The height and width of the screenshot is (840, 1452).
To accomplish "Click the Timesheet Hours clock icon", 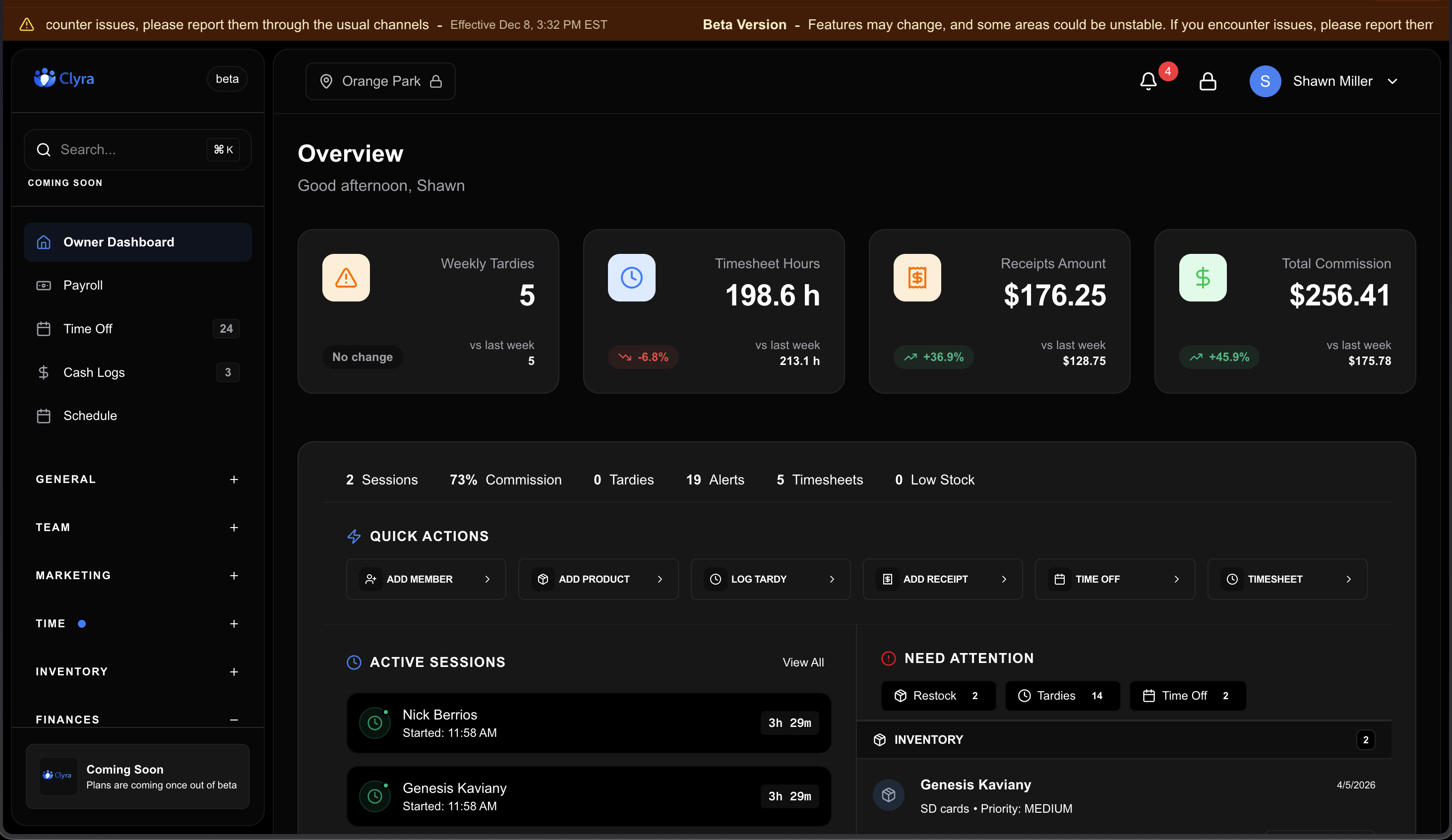I will coord(631,278).
